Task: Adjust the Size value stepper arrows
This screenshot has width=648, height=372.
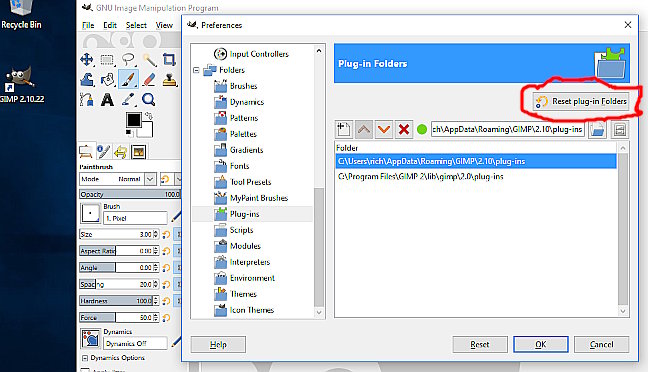Action: click(156, 234)
